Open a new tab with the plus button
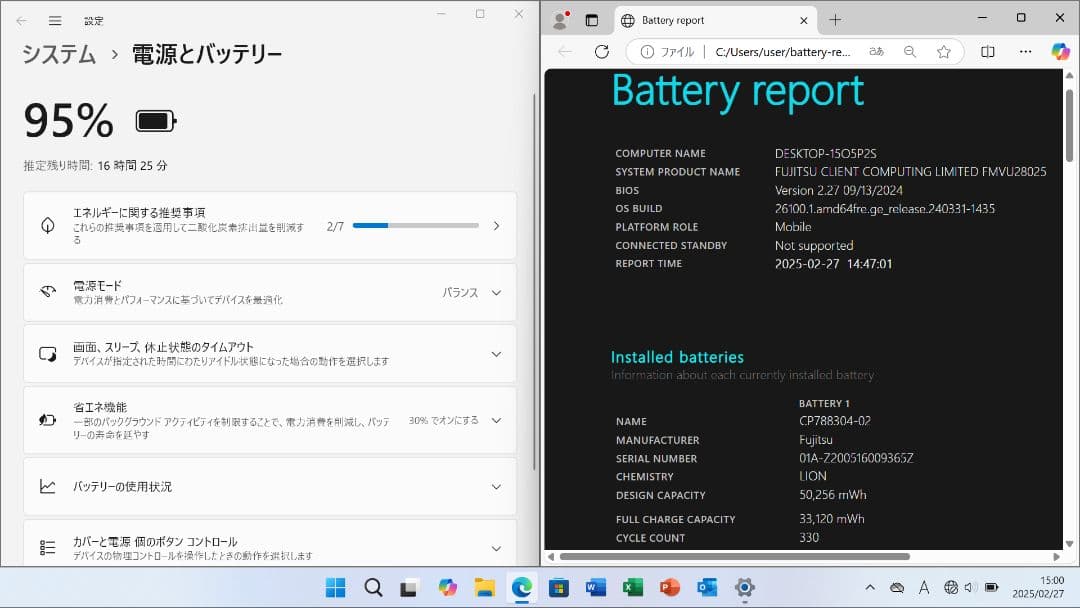The height and width of the screenshot is (608, 1080). (835, 19)
